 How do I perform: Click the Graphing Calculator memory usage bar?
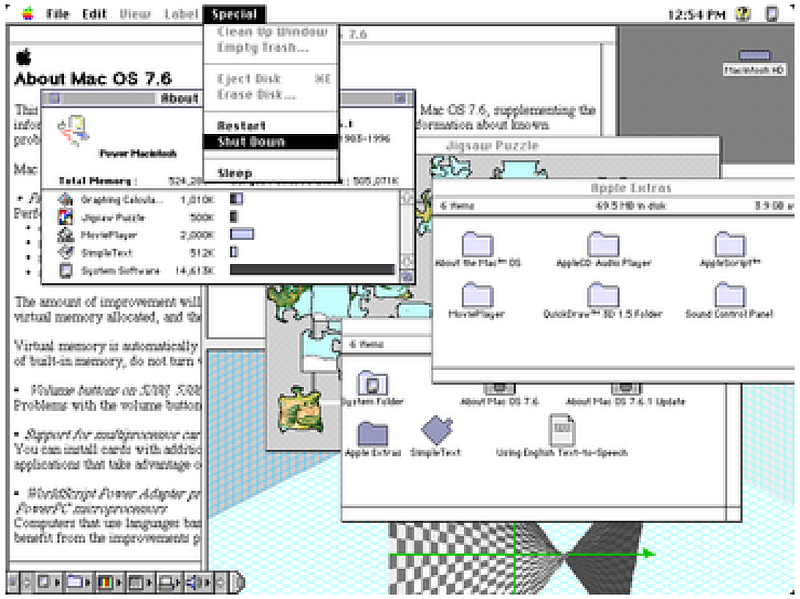click(236, 198)
